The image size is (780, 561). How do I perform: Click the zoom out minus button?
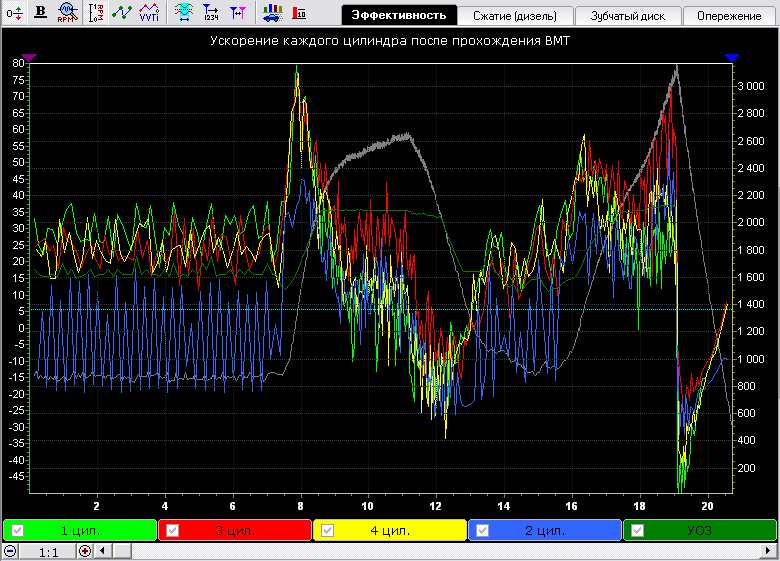tap(10, 551)
